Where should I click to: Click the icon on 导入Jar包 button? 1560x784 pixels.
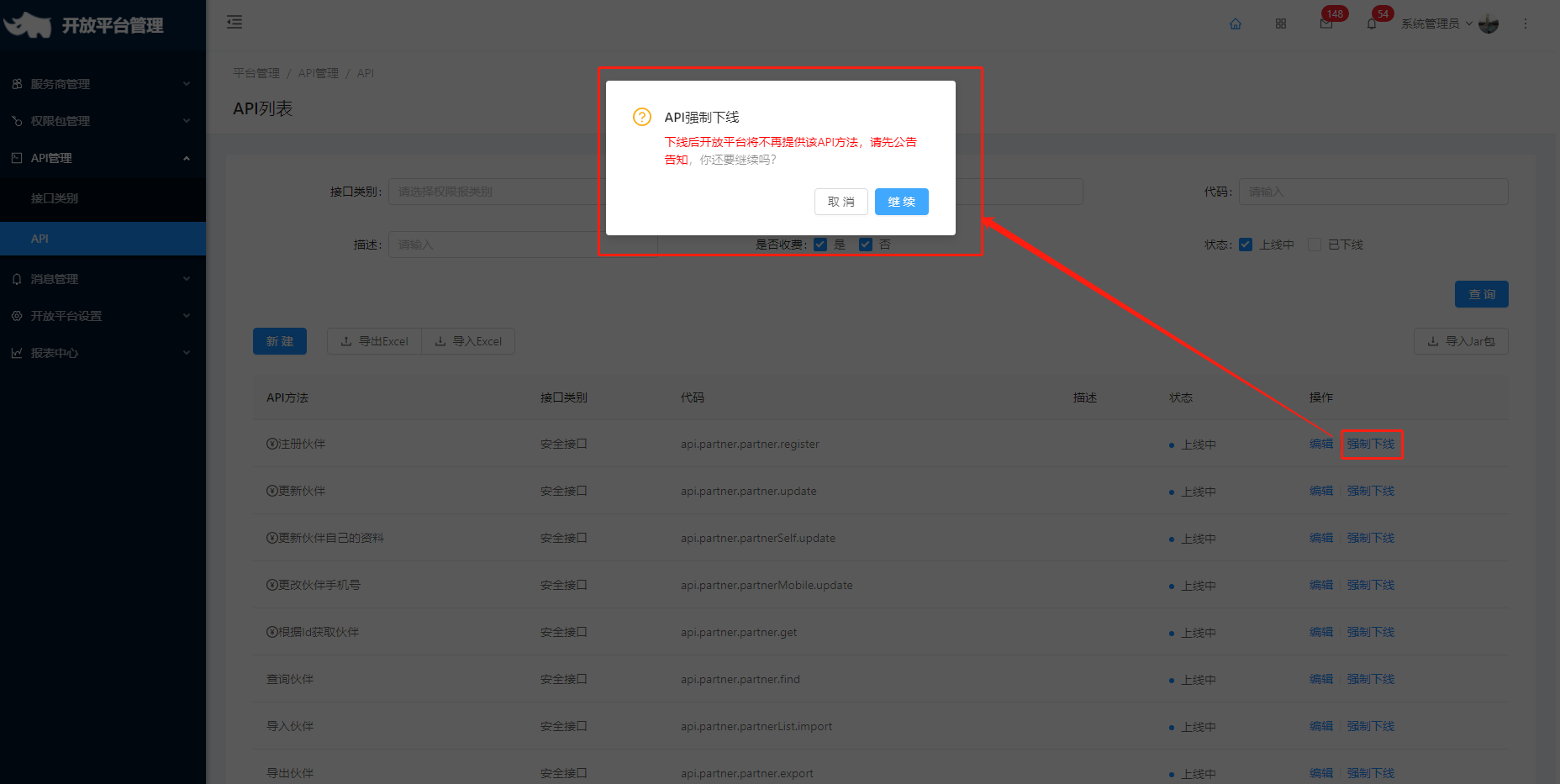click(1433, 341)
